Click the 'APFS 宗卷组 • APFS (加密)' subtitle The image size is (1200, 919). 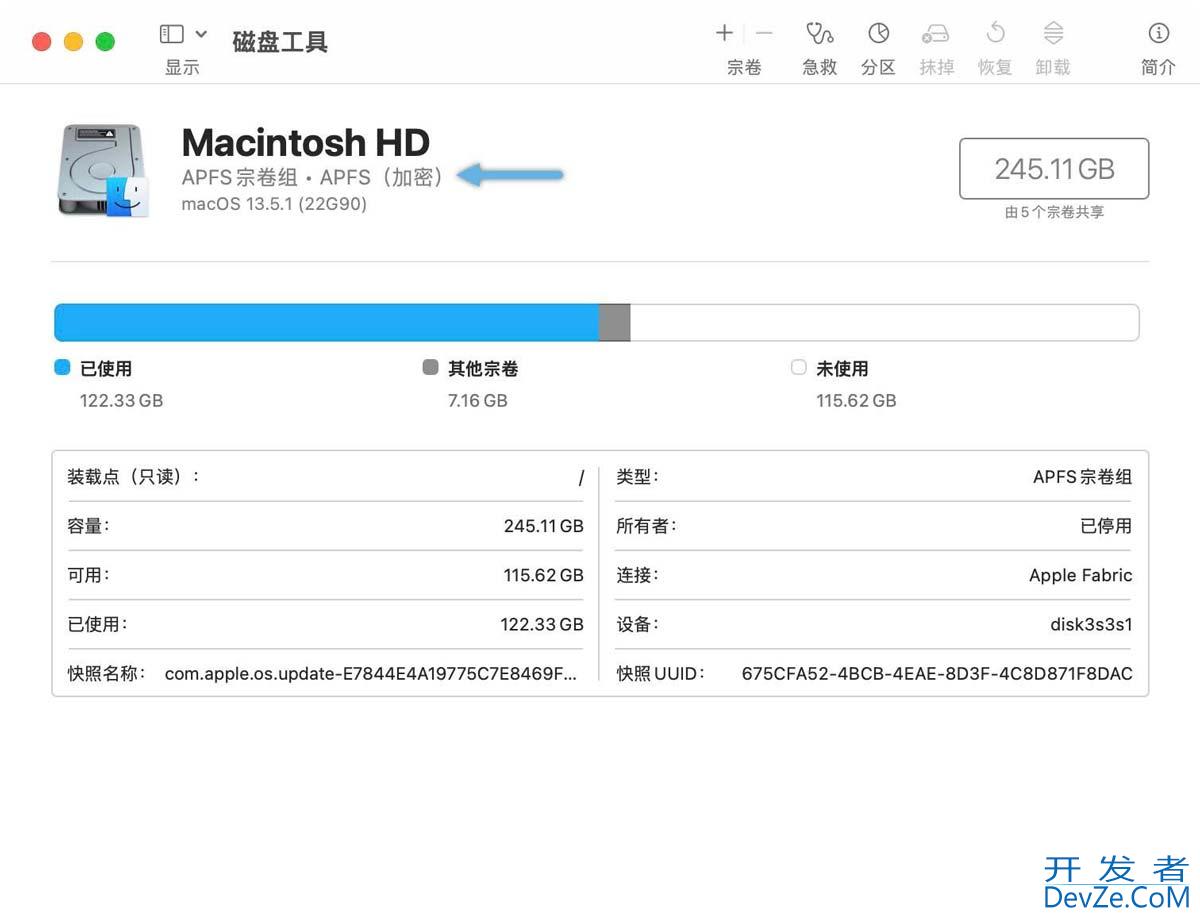pyautogui.click(x=313, y=177)
